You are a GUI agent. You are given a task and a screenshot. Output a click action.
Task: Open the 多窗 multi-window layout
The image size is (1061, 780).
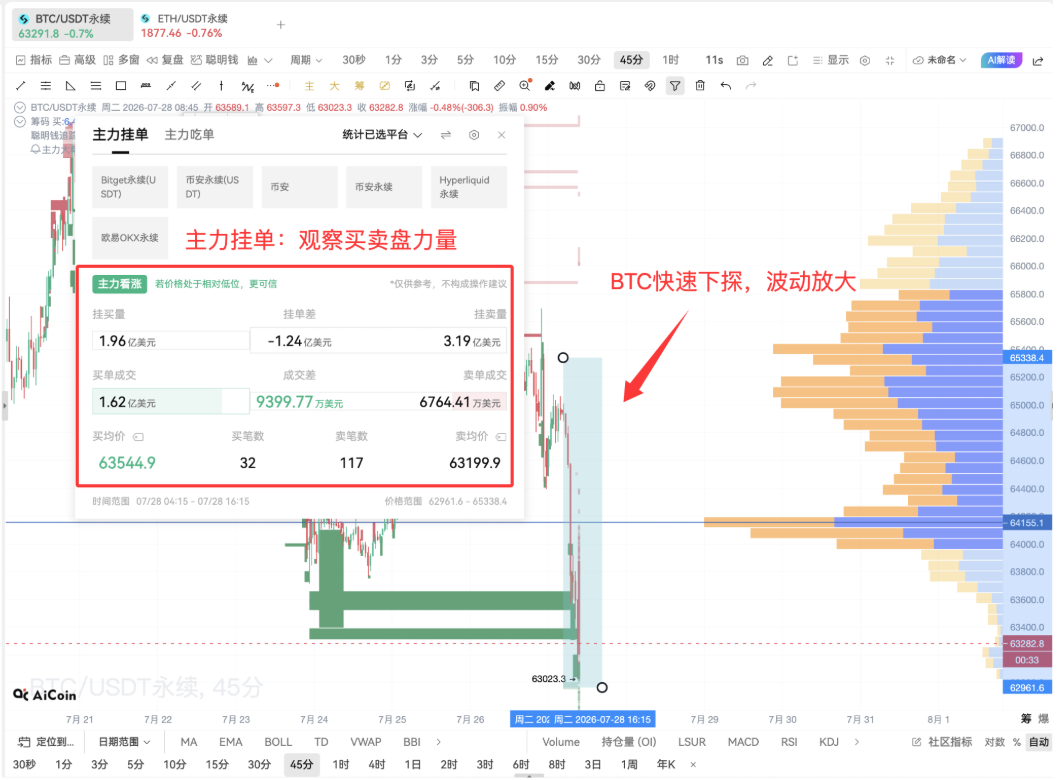pos(121,60)
